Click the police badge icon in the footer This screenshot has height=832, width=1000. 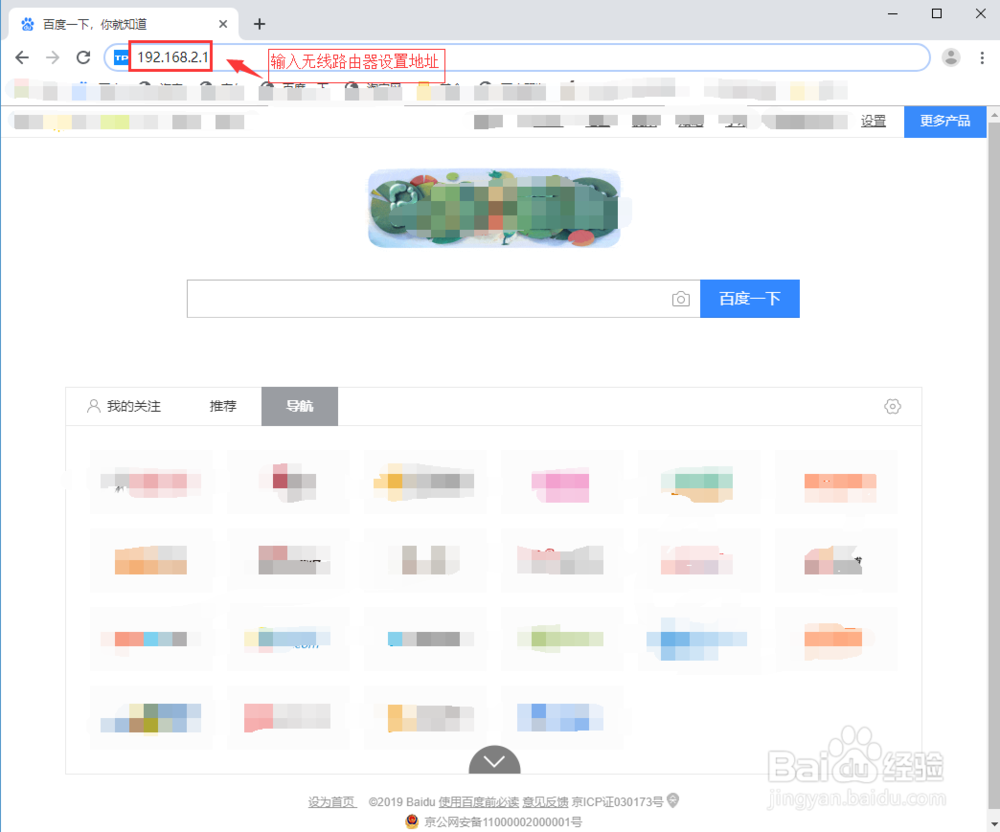pyautogui.click(x=412, y=821)
